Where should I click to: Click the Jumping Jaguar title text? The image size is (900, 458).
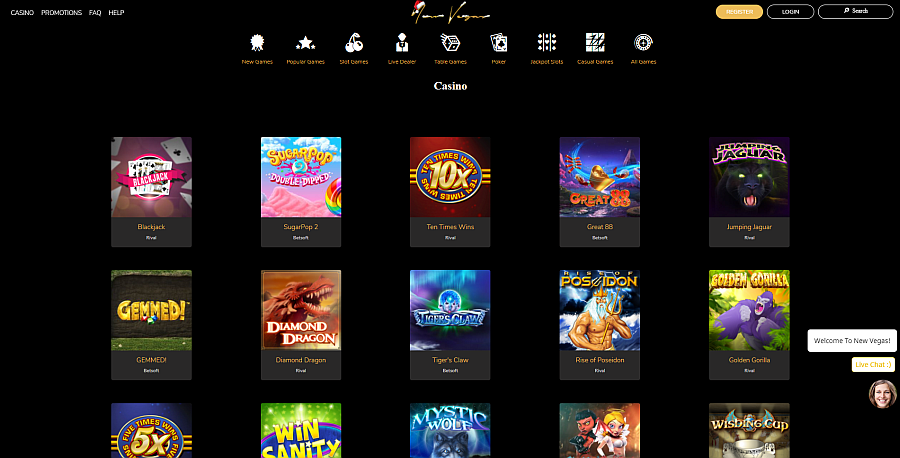point(749,227)
